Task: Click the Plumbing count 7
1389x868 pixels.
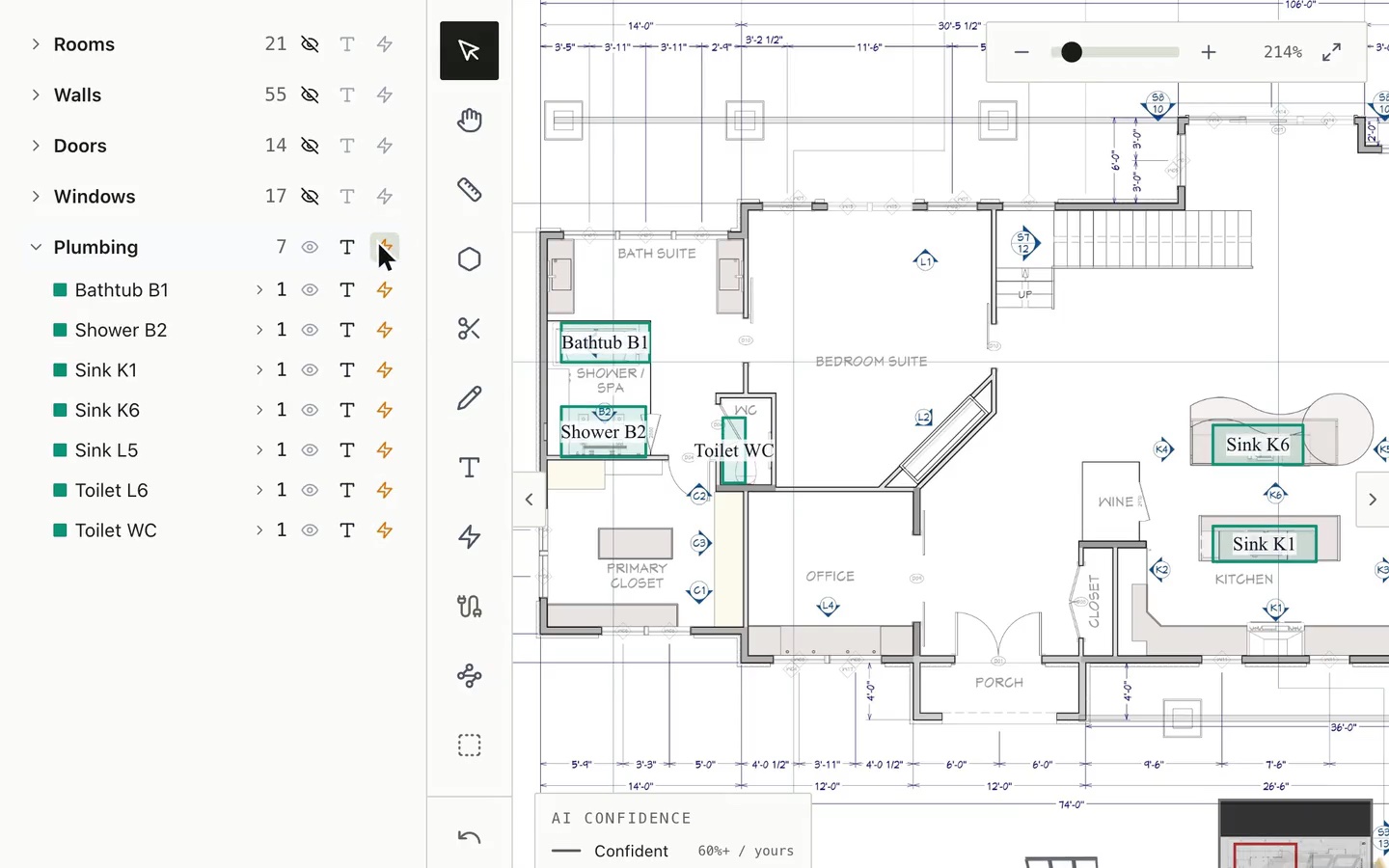Action: pyautogui.click(x=281, y=247)
